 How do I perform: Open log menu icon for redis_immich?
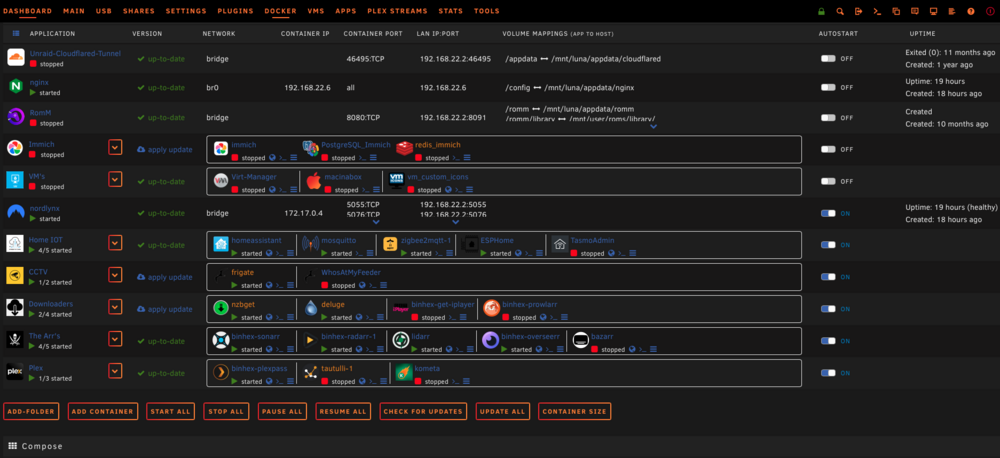pos(467,158)
